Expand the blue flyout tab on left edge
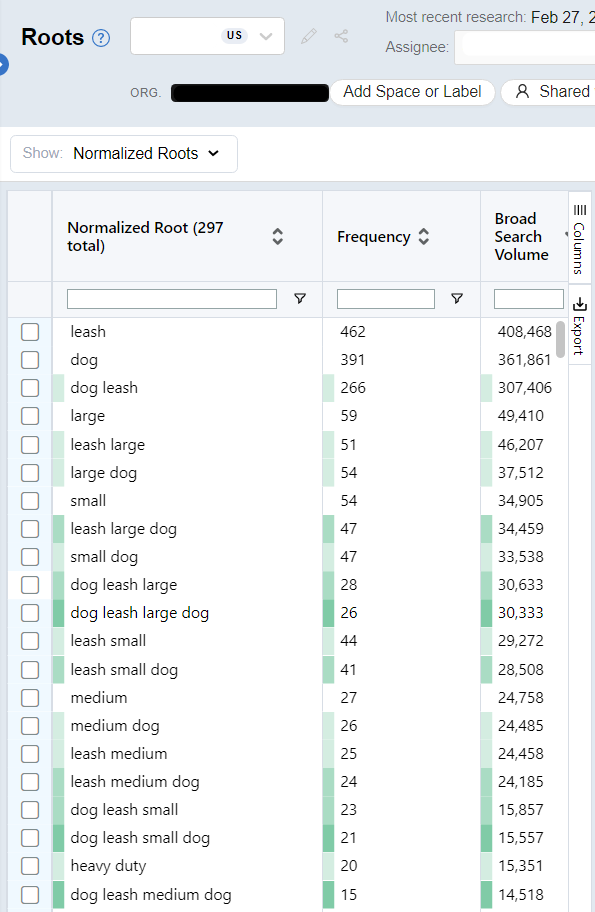 point(4,63)
